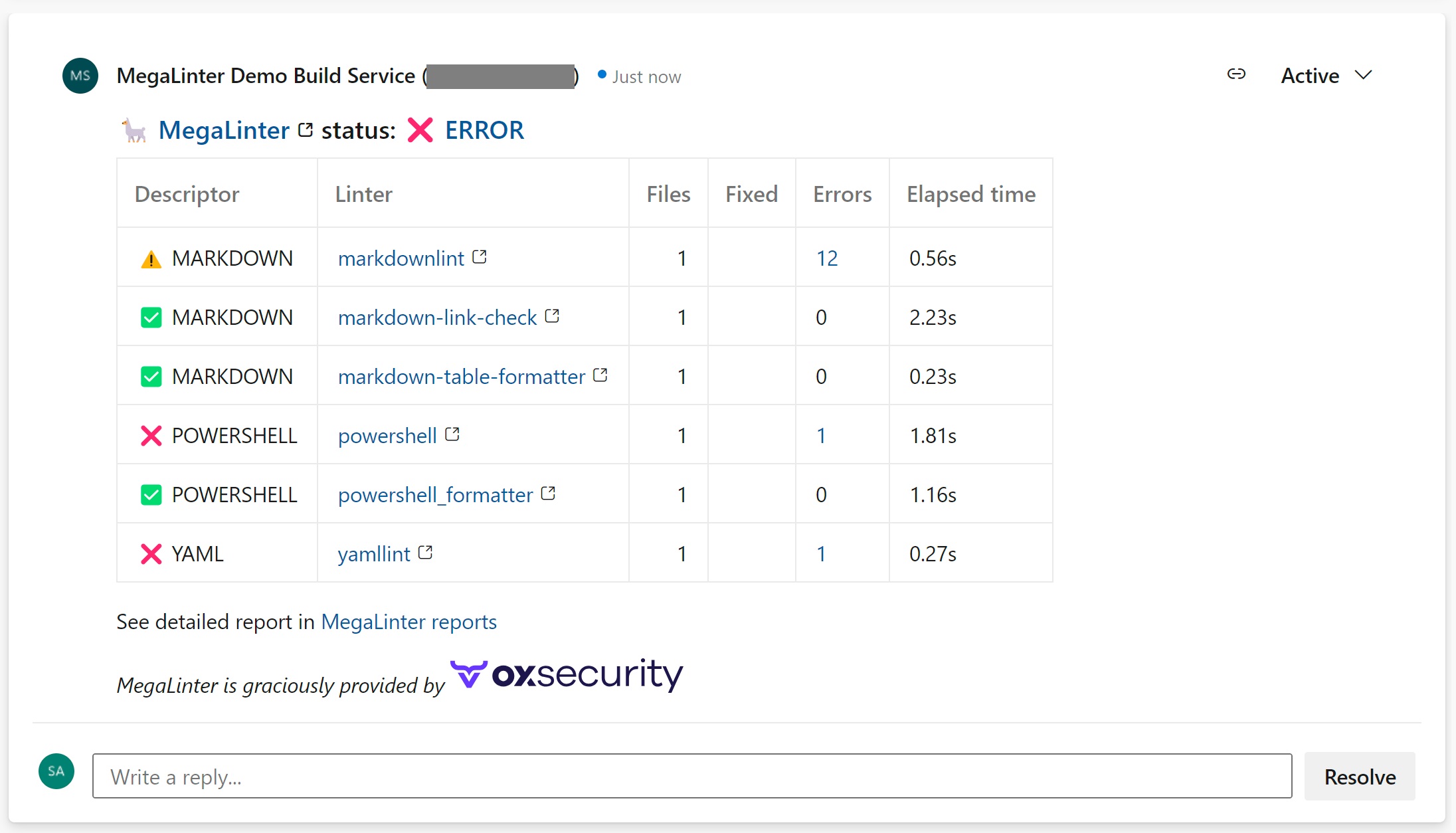Open the MegaLinter heading link
This screenshot has height=833, width=1456.
pyautogui.click(x=224, y=130)
